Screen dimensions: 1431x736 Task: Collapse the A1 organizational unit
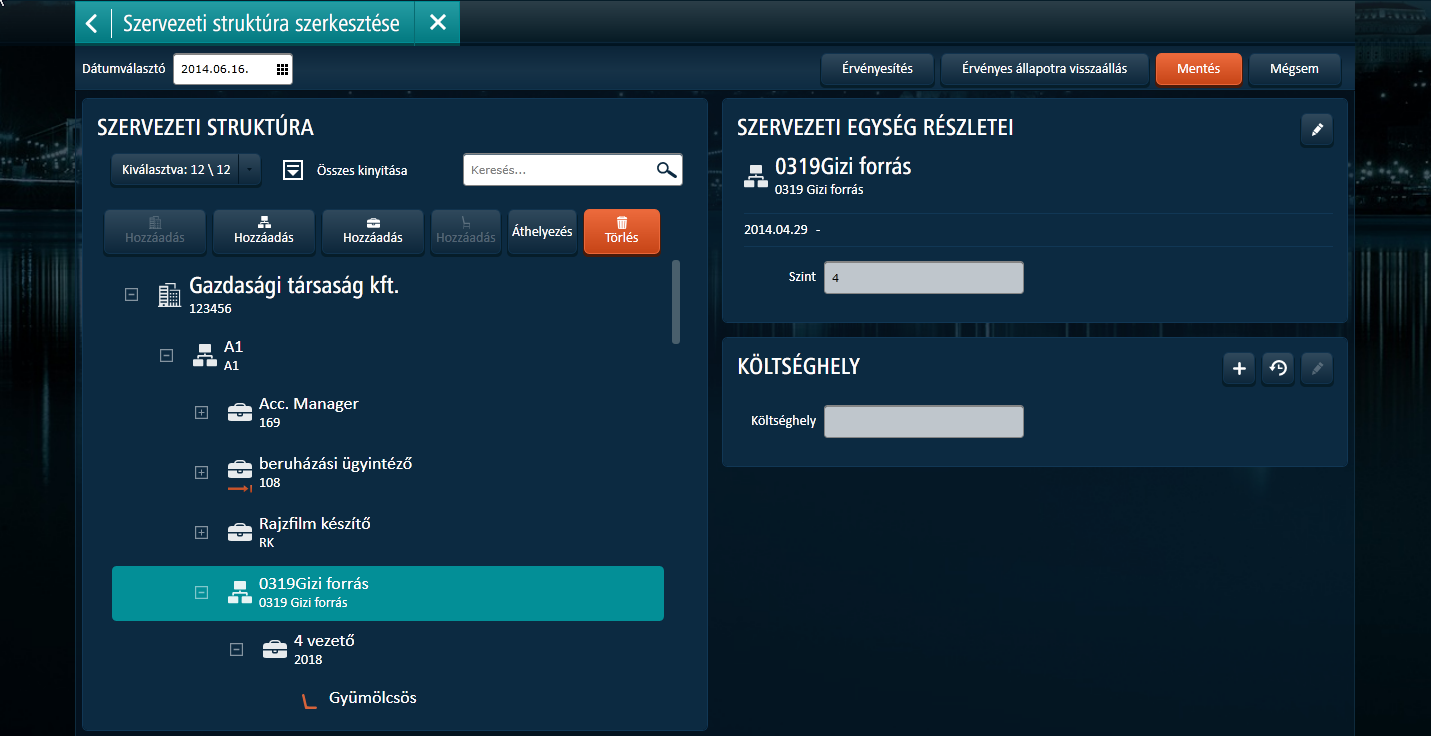[167, 354]
